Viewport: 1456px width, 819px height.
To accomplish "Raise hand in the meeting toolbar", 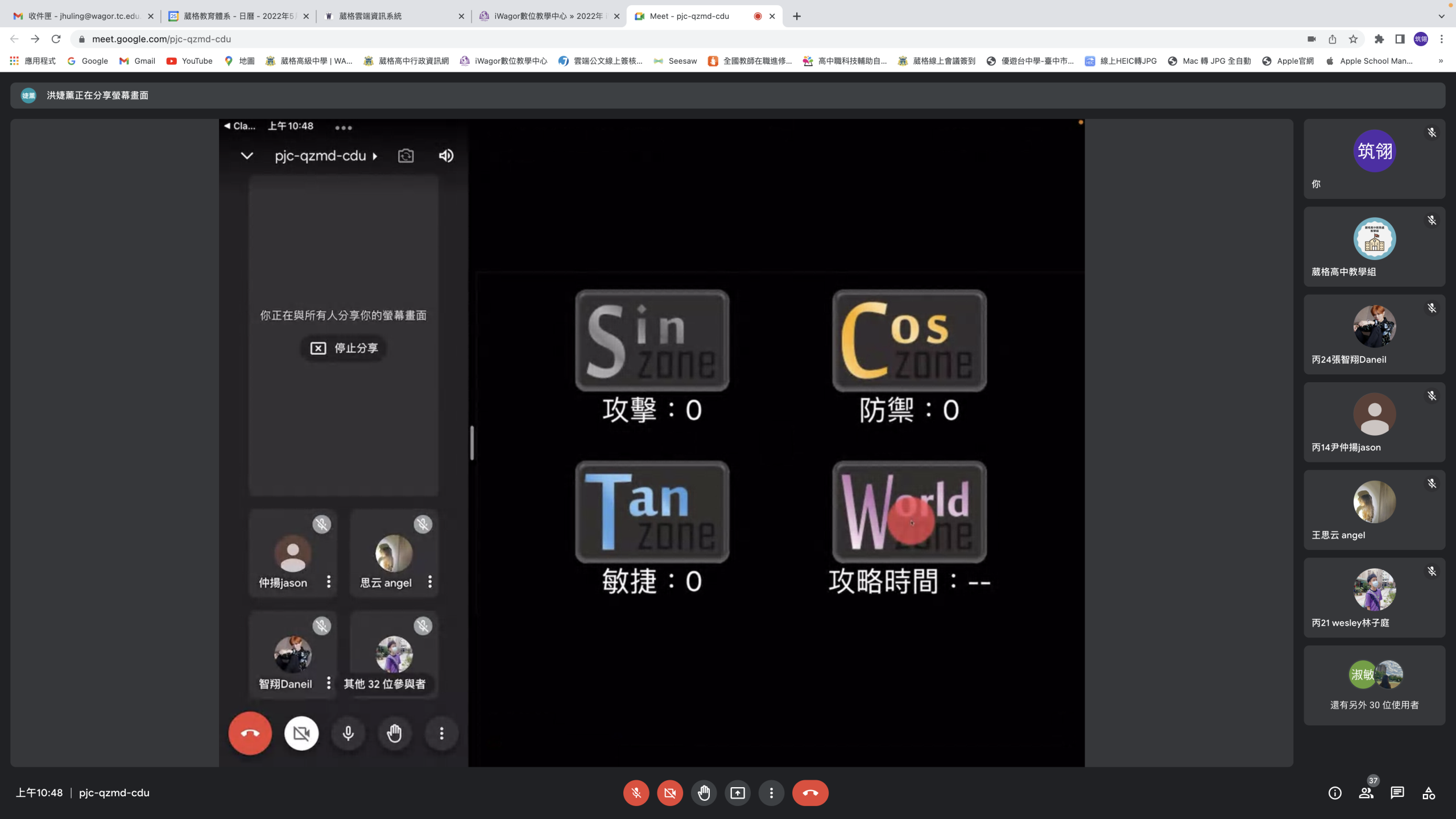I will point(704,793).
